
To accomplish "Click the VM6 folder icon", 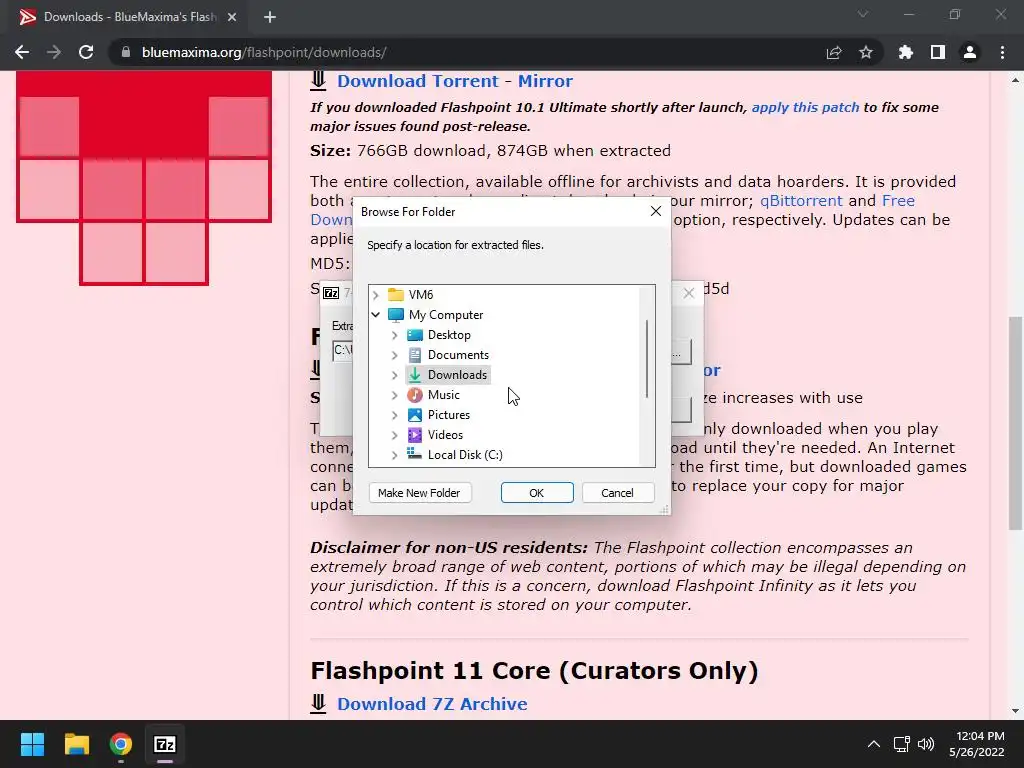I will 396,295.
